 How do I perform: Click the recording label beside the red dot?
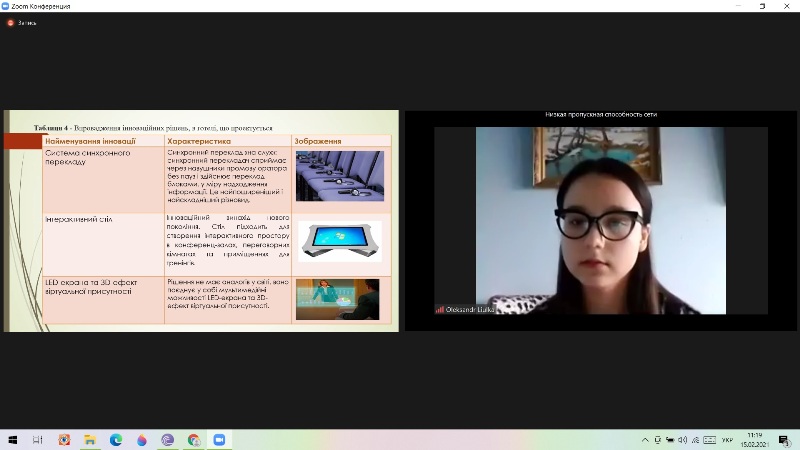[27, 23]
